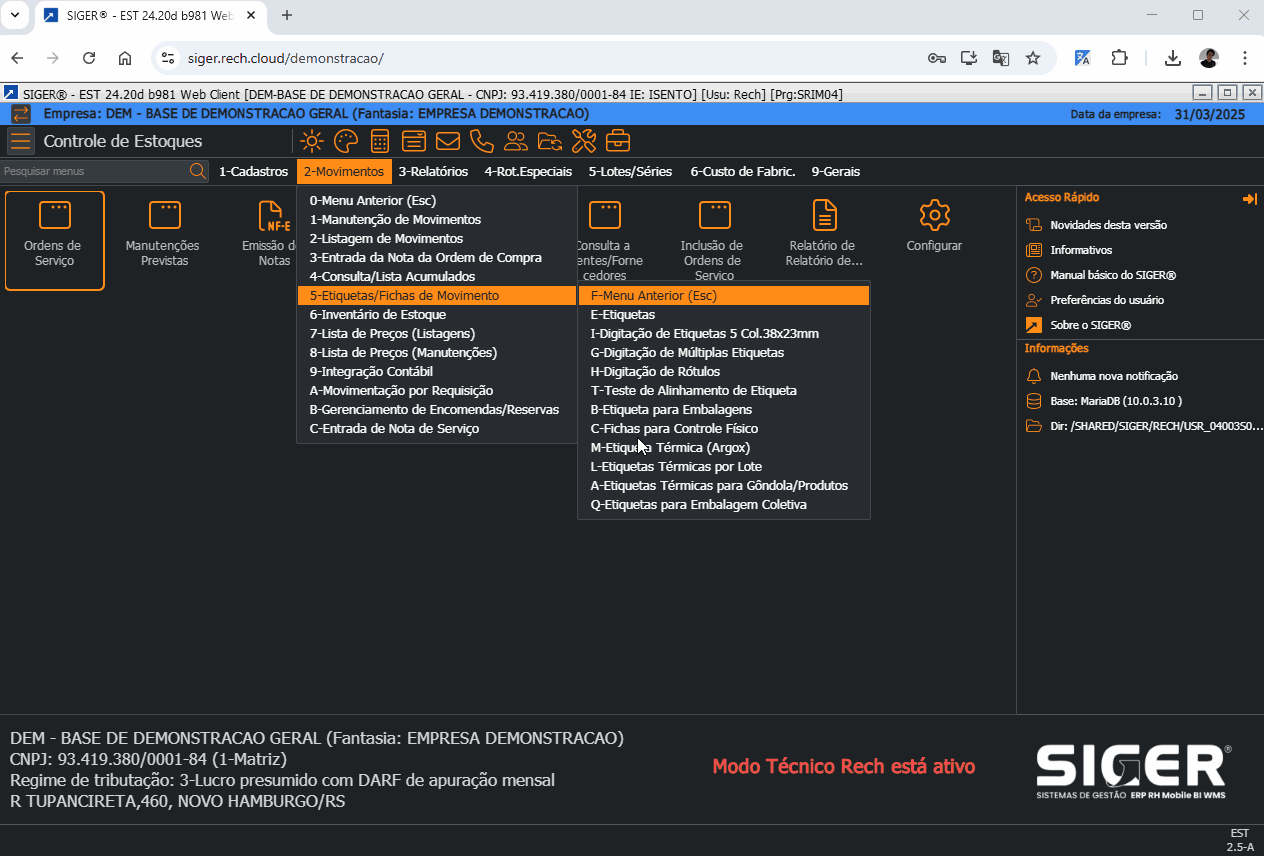The height and width of the screenshot is (856, 1264).
Task: Click the briefcase icon in toolbar
Action: [x=618, y=141]
